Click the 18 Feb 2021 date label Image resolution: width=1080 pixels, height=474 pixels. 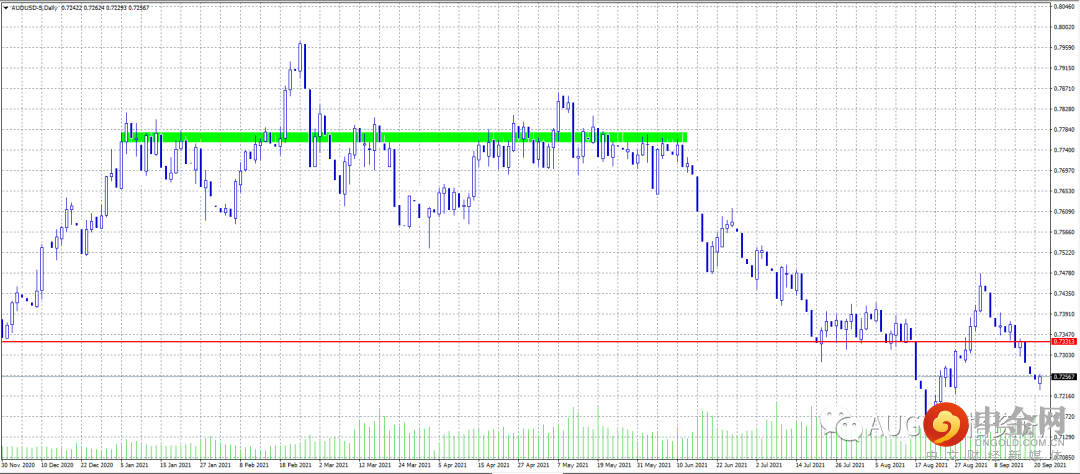(297, 466)
